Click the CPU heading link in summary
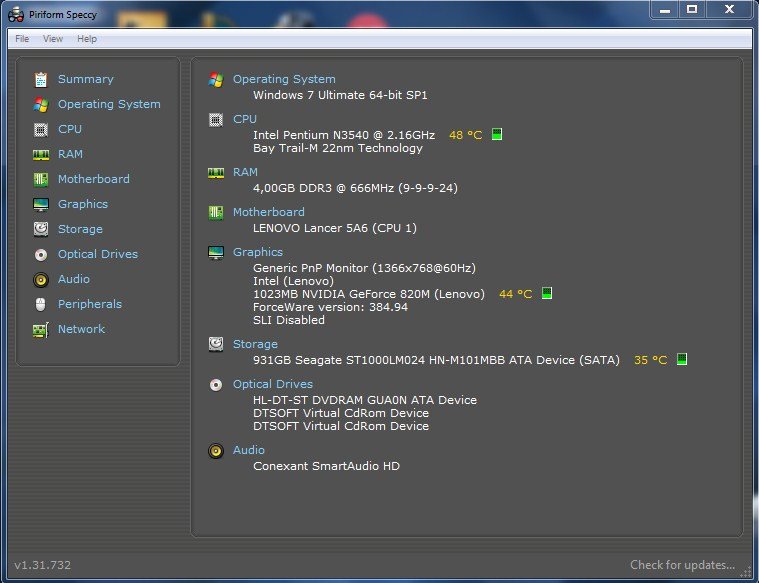 tap(245, 119)
